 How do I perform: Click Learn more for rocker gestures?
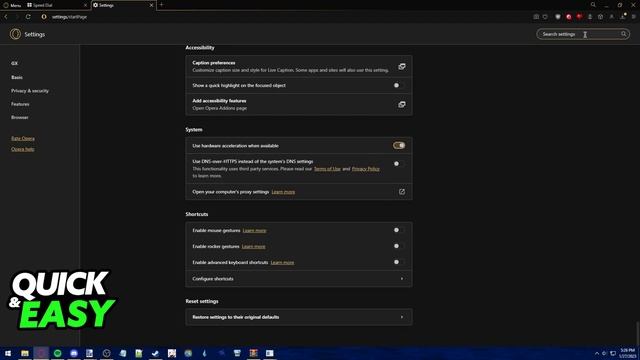pos(253,247)
